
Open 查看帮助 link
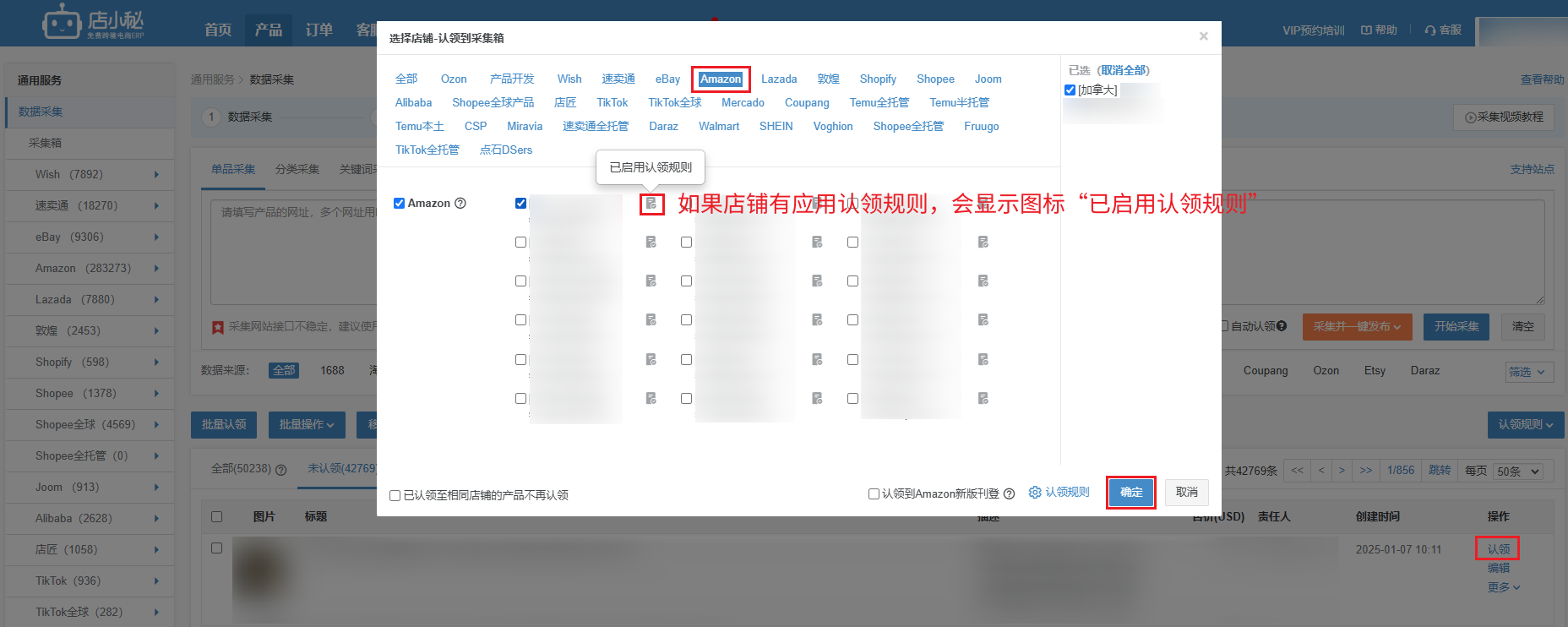pyautogui.click(x=1542, y=79)
